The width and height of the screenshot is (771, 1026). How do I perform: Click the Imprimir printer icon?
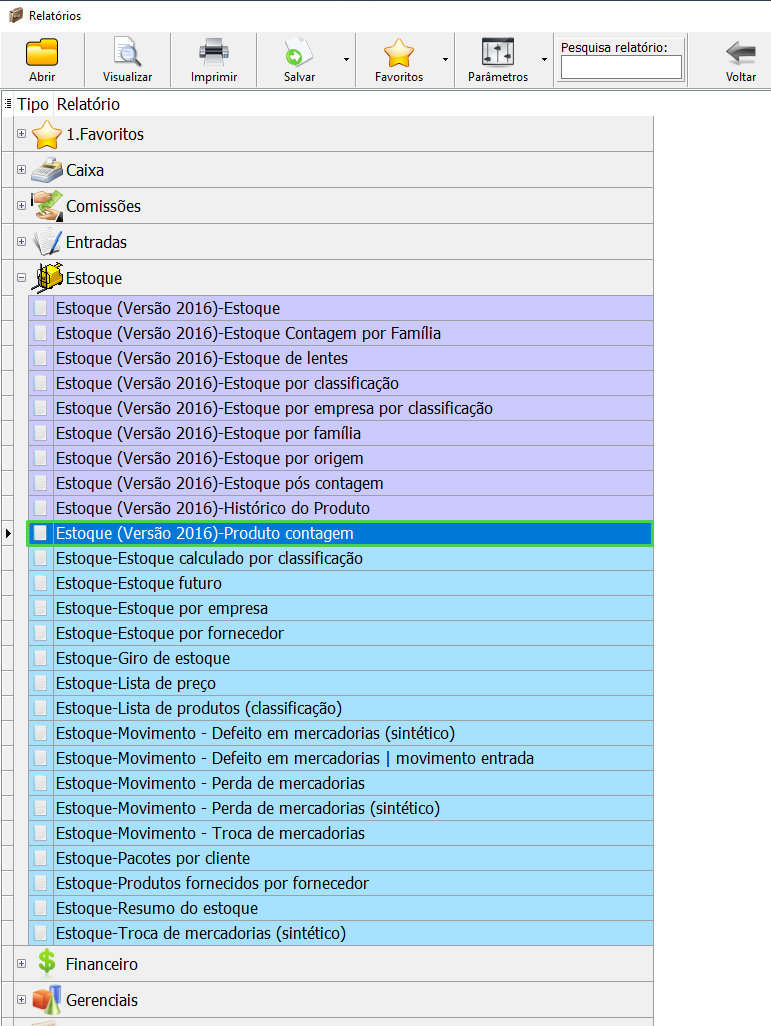pos(213,52)
